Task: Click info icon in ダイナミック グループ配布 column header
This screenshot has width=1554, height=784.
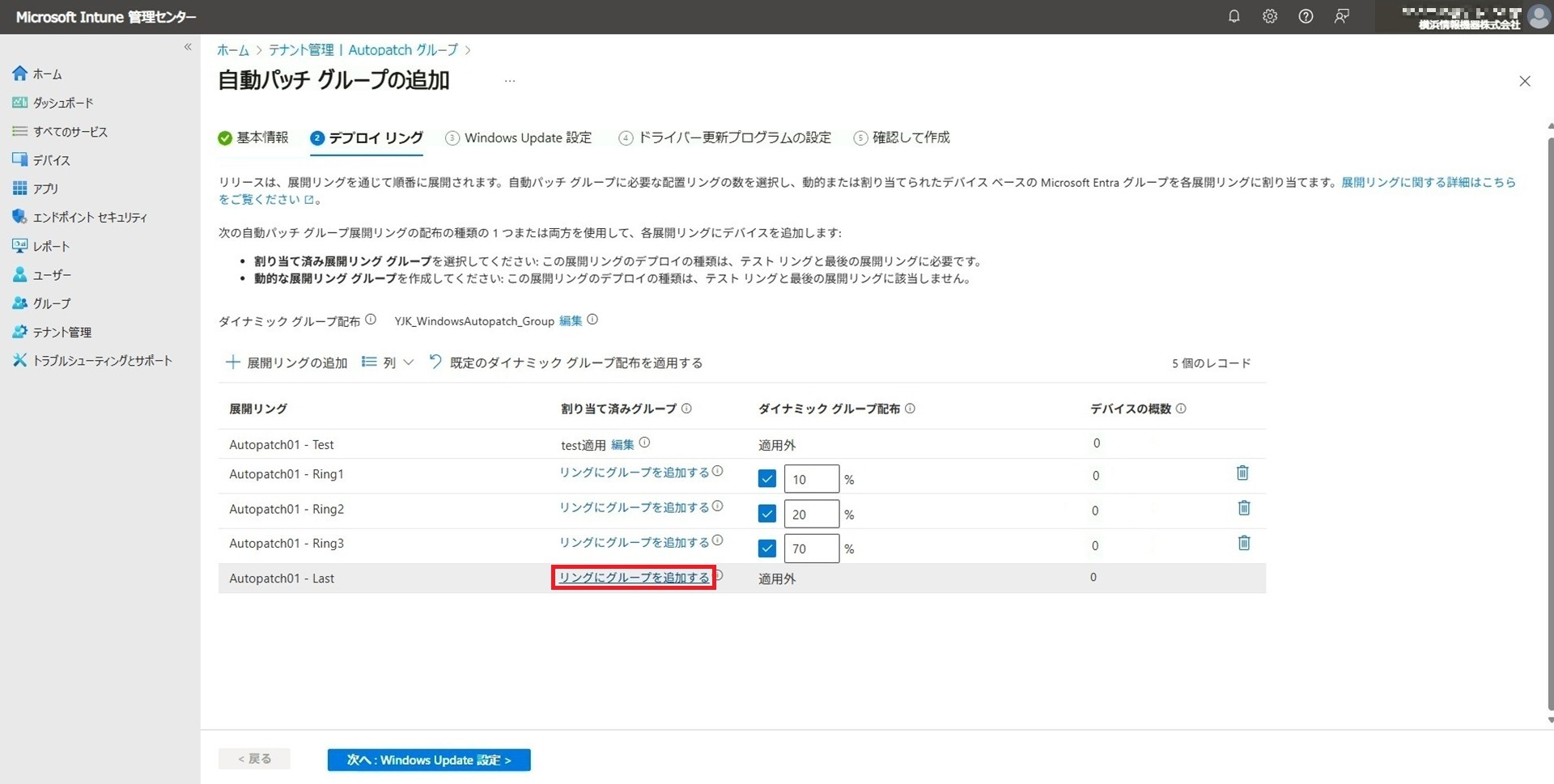Action: click(x=910, y=409)
